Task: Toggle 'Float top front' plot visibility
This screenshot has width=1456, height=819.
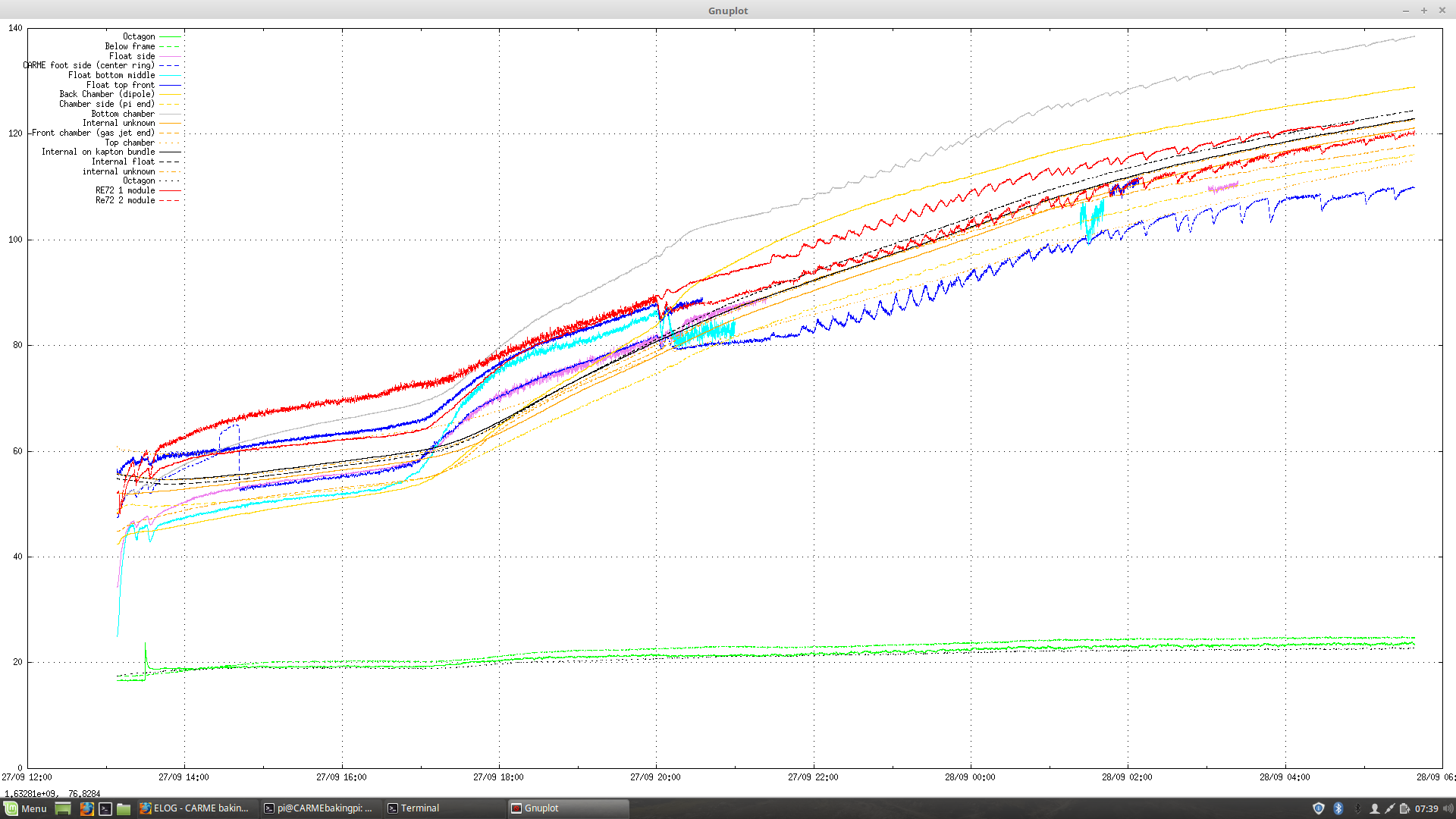Action: [x=120, y=85]
